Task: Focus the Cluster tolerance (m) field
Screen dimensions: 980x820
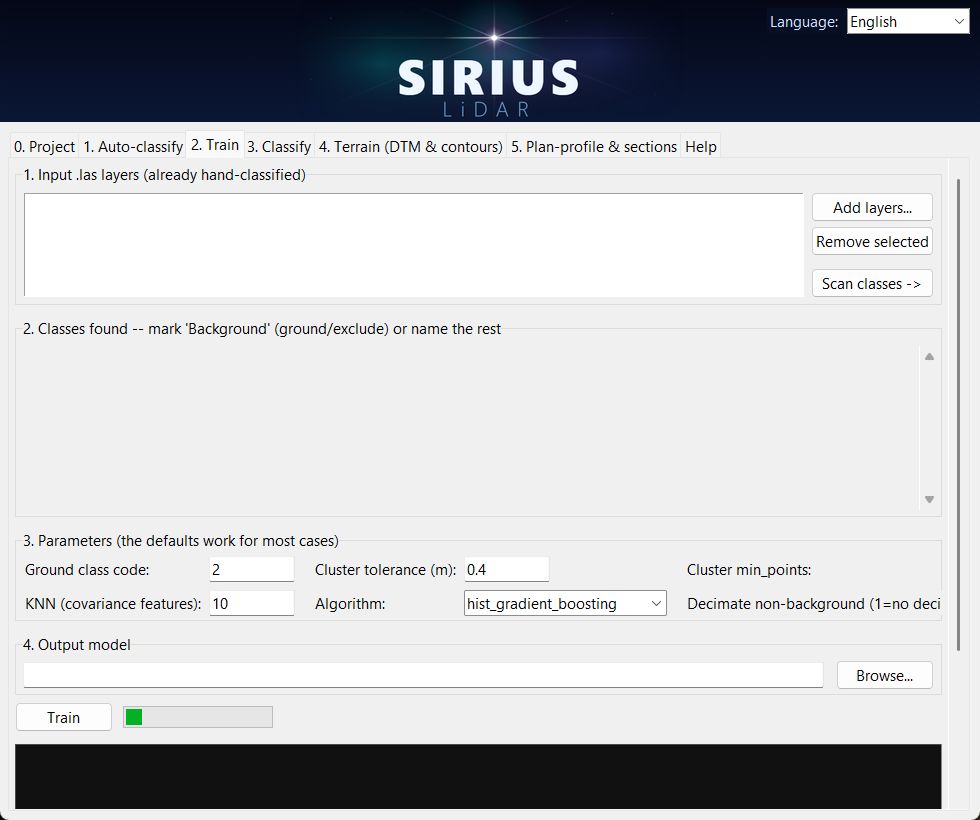Action: pyautogui.click(x=507, y=569)
